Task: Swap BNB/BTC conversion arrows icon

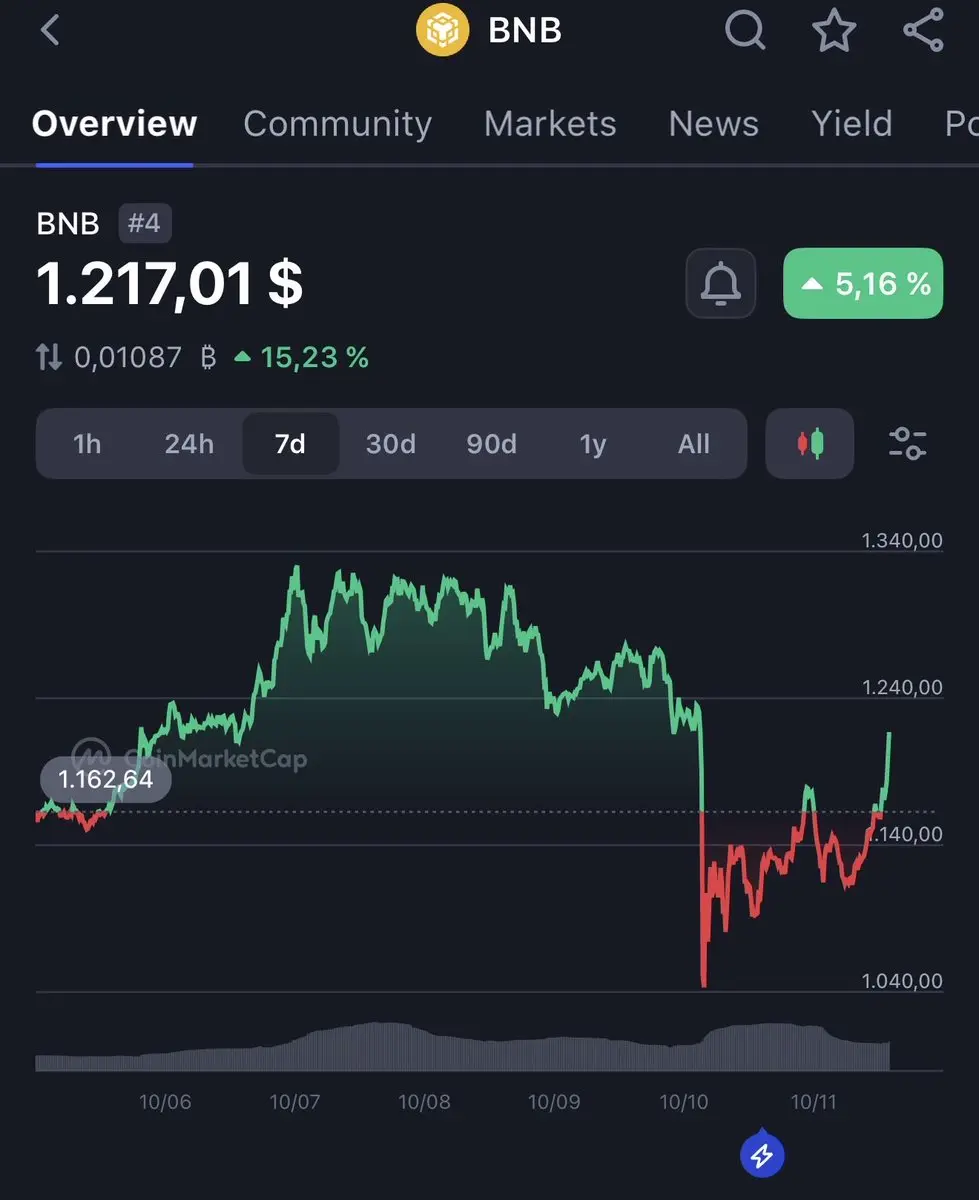Action: [49, 357]
